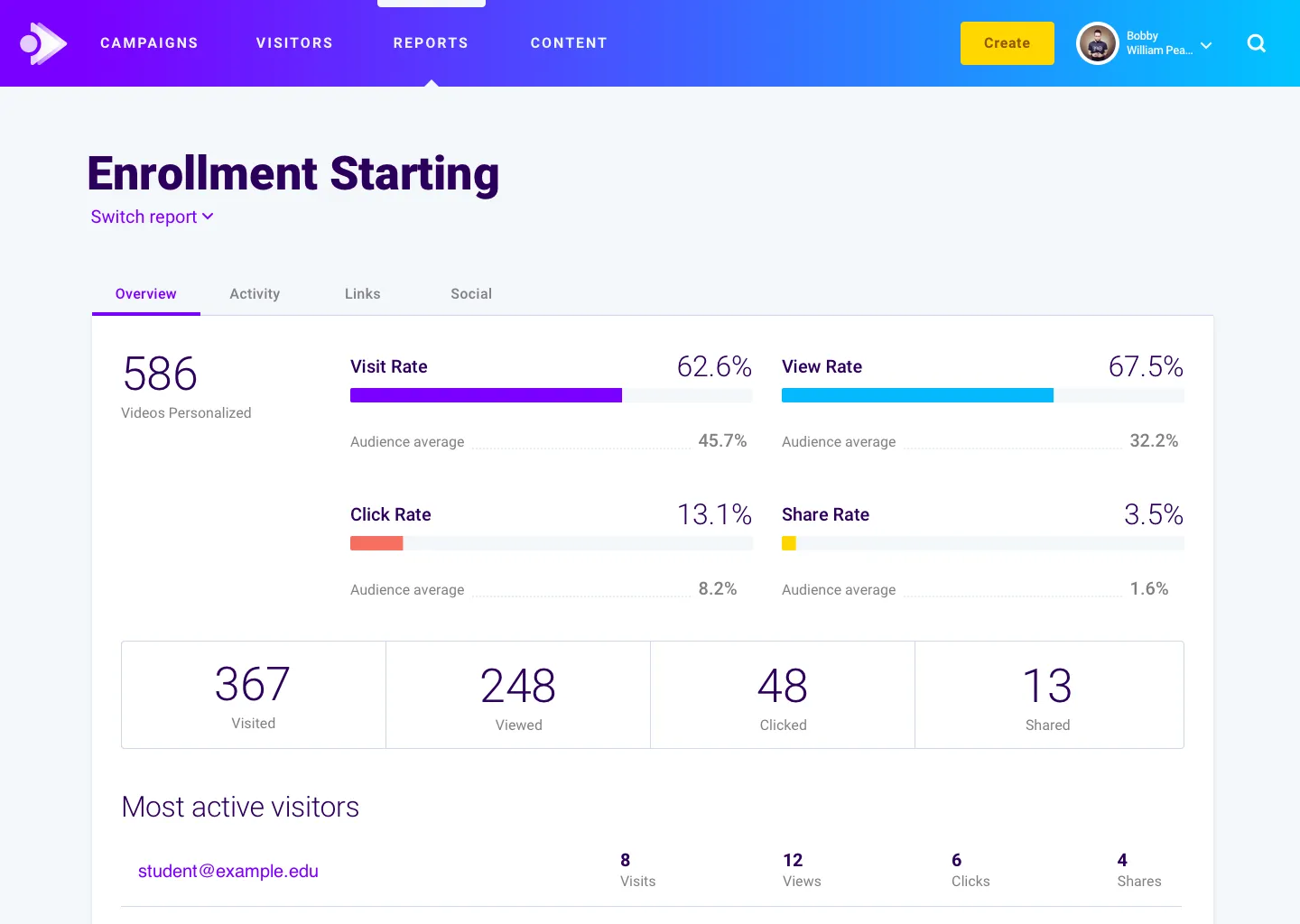This screenshot has width=1300, height=924.
Task: Expand the user account chevron
Action: point(1206,45)
